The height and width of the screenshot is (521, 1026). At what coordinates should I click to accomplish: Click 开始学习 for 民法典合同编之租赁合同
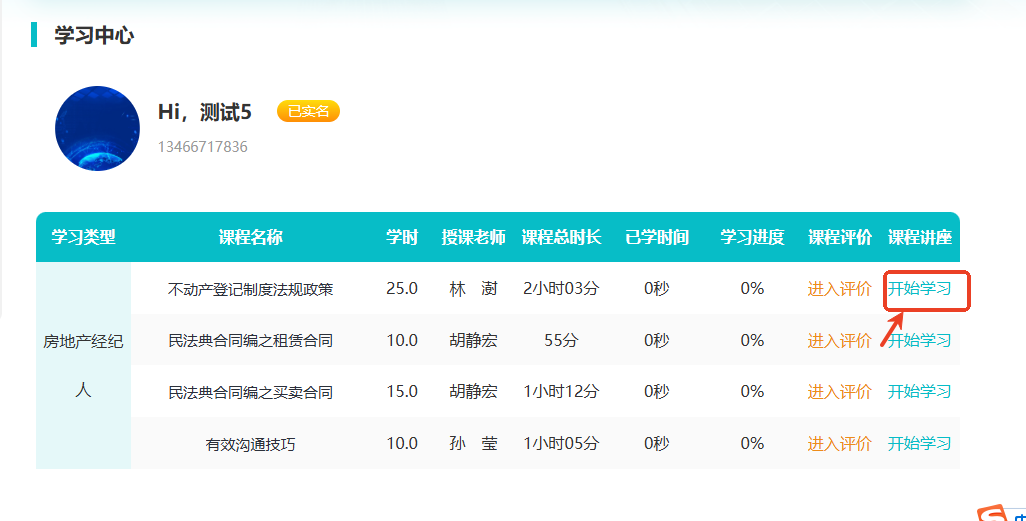[919, 340]
